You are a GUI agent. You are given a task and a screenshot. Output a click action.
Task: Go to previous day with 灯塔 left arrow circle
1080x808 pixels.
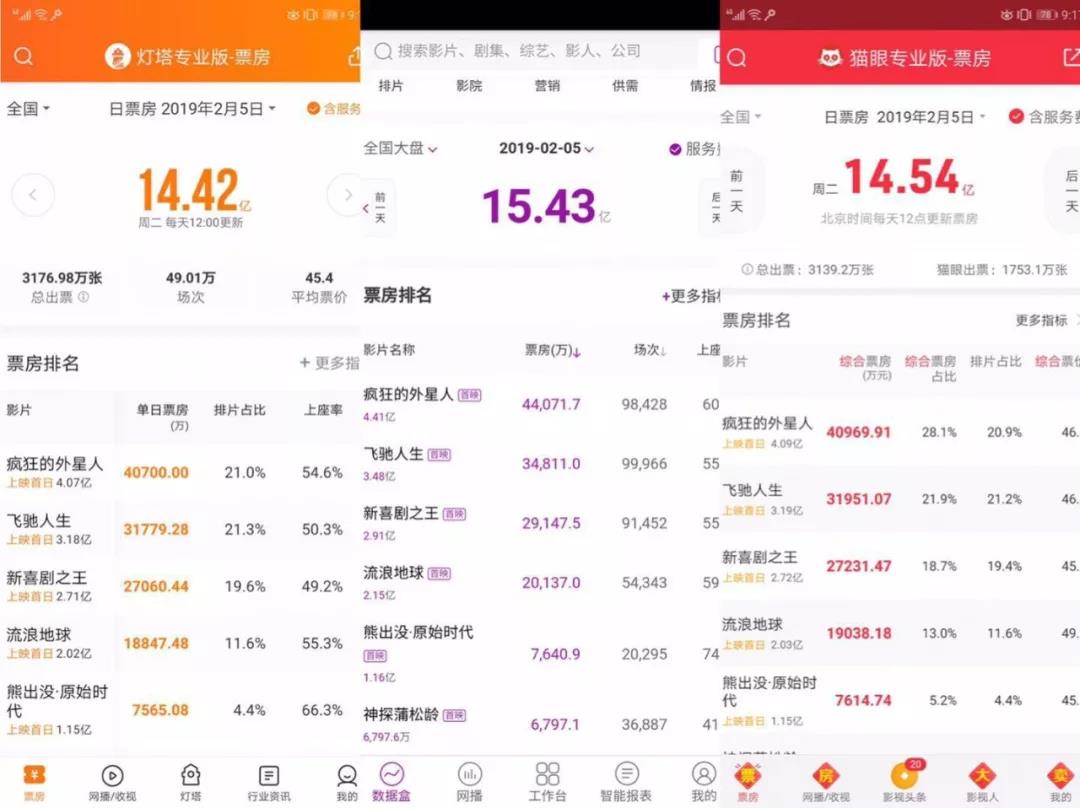click(32, 195)
